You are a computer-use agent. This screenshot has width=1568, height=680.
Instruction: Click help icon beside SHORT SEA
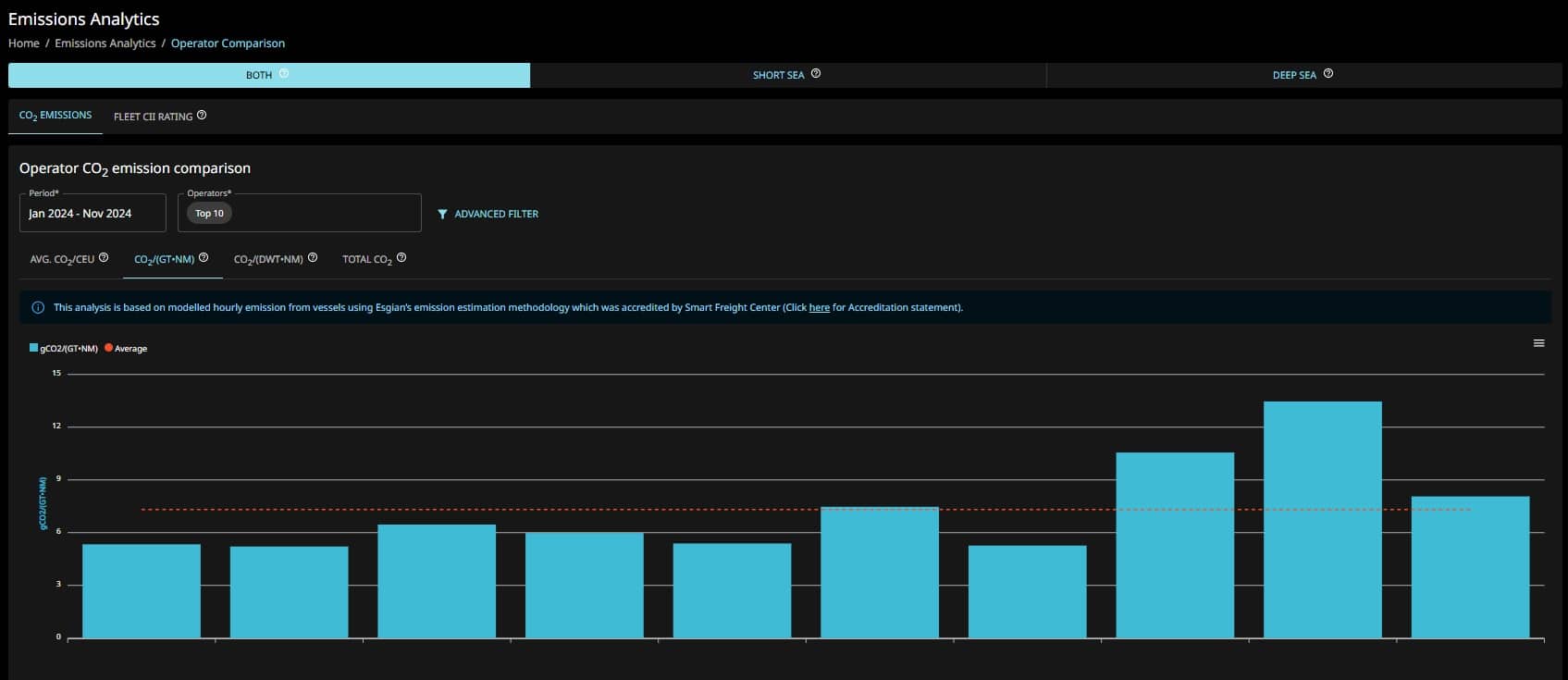816,74
